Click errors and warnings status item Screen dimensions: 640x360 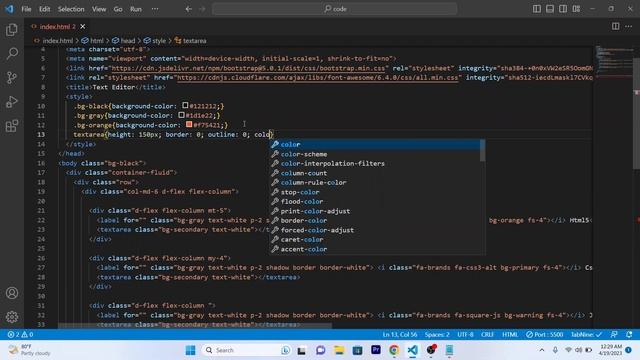click(x=20, y=334)
